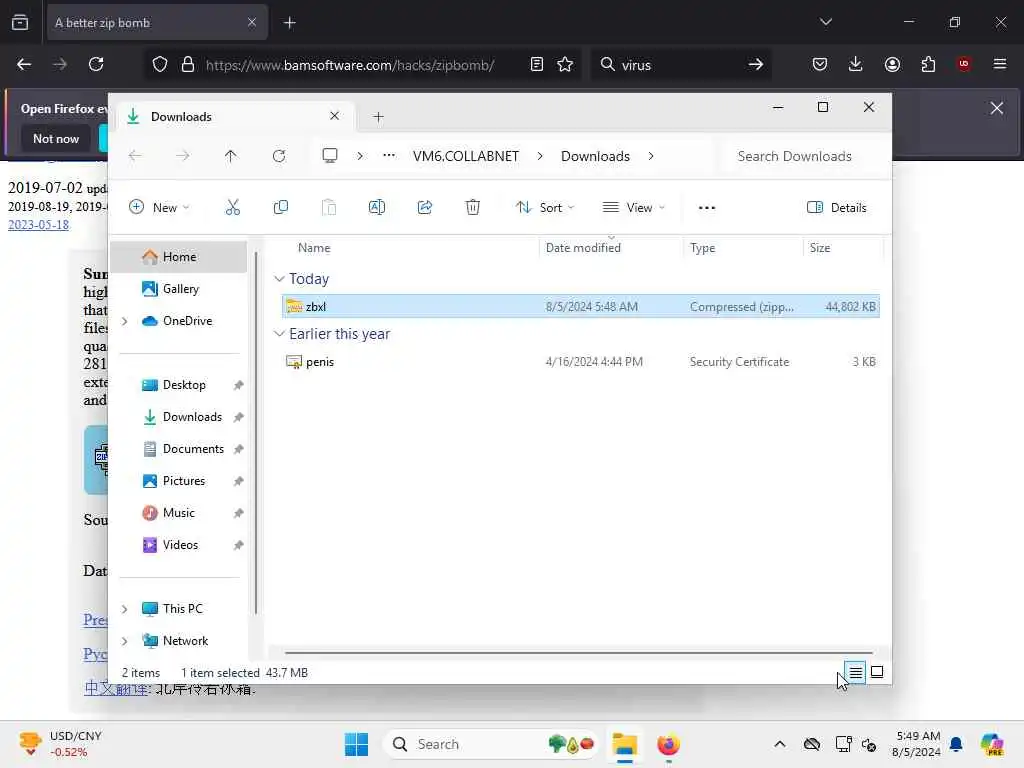Open Documents in navigation pane
Screen dimensions: 1024x768
193,449
